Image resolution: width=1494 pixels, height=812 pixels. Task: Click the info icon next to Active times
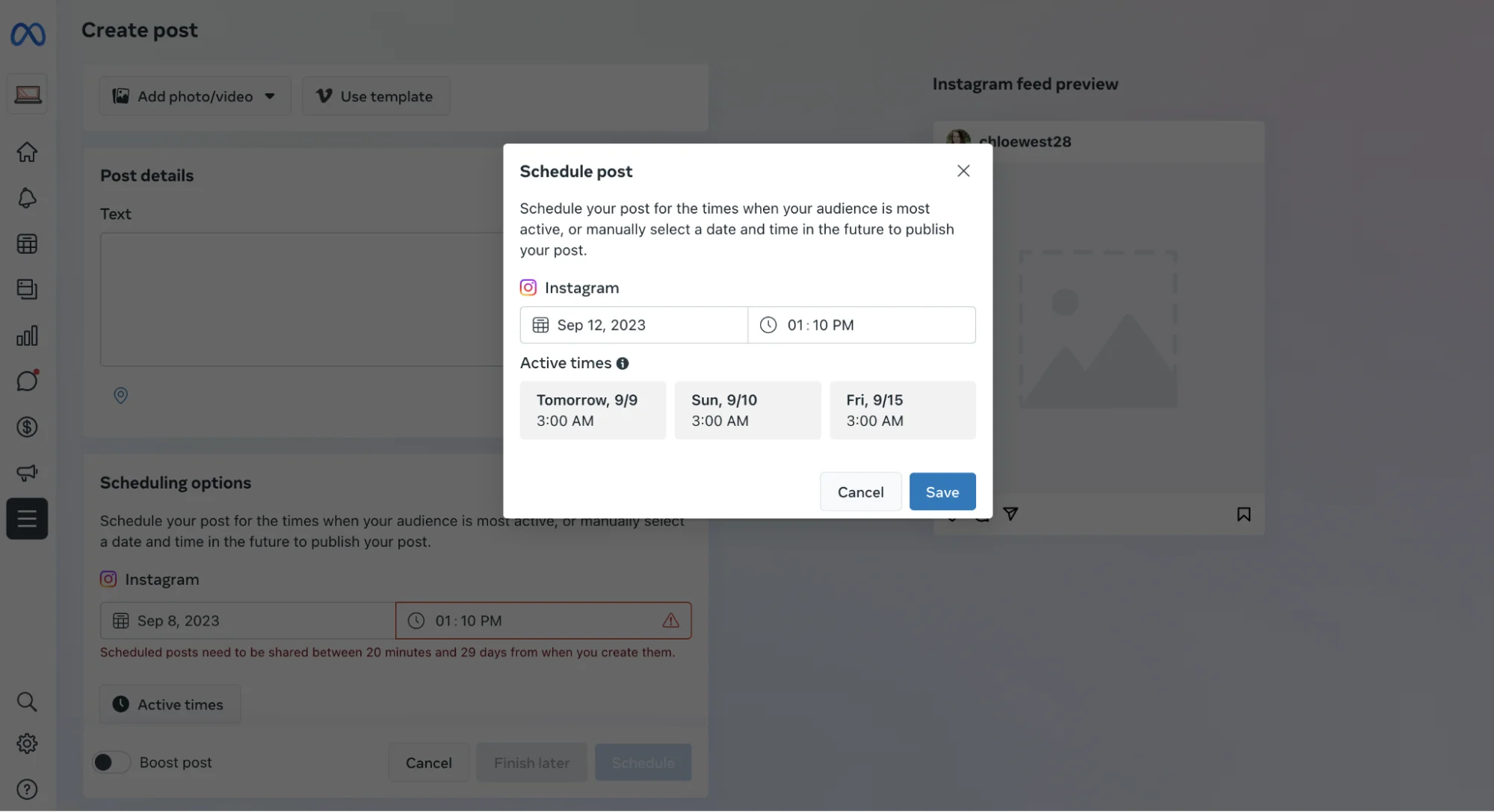[623, 363]
